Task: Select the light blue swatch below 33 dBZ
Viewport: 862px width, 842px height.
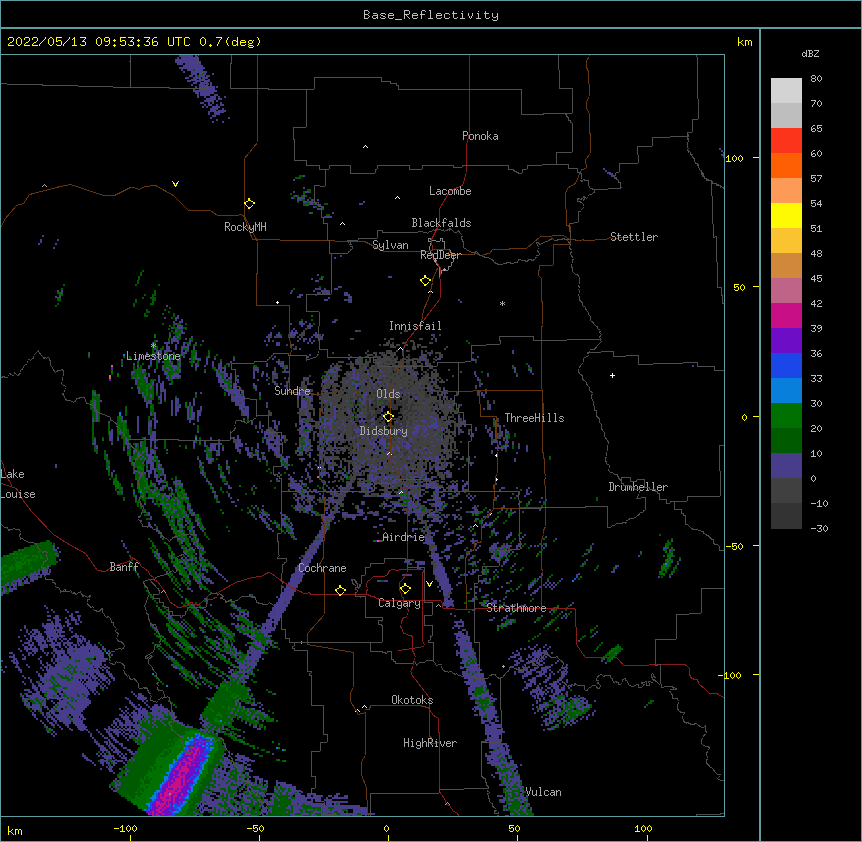Action: coord(786,390)
